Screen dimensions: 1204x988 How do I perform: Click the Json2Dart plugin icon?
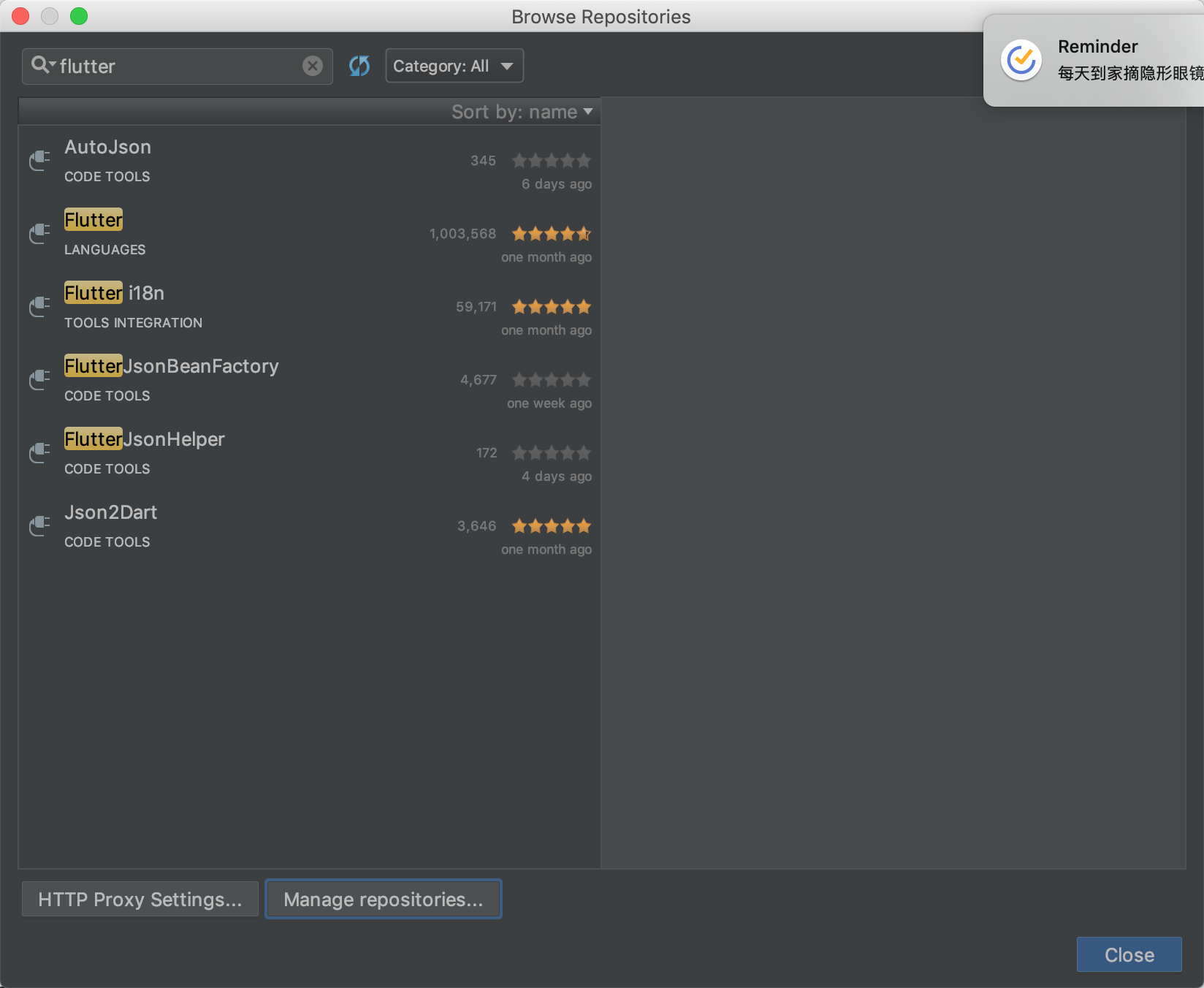pyautogui.click(x=39, y=526)
